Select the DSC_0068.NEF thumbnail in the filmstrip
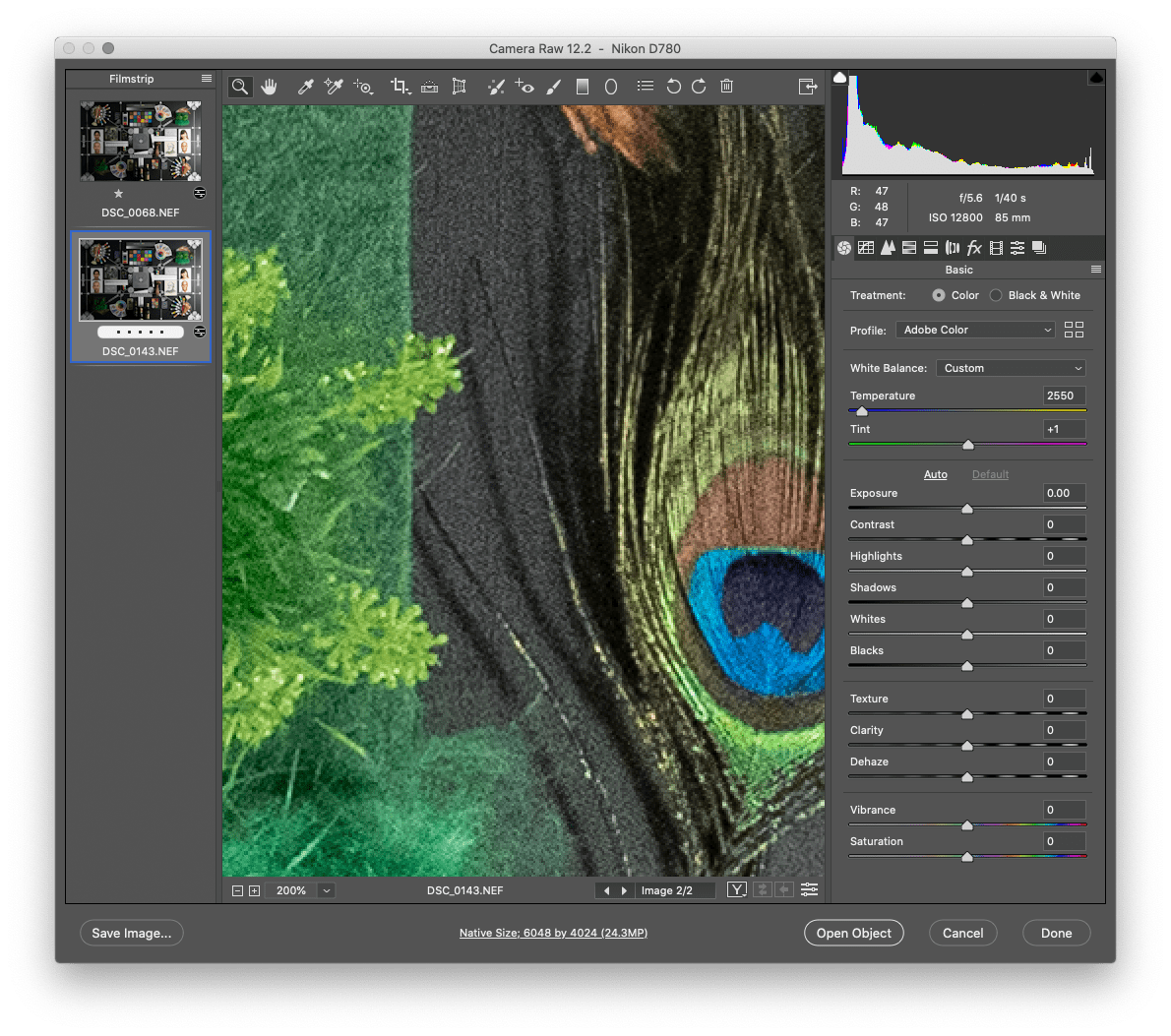Viewport: 1171px width, 1036px height. click(140, 141)
